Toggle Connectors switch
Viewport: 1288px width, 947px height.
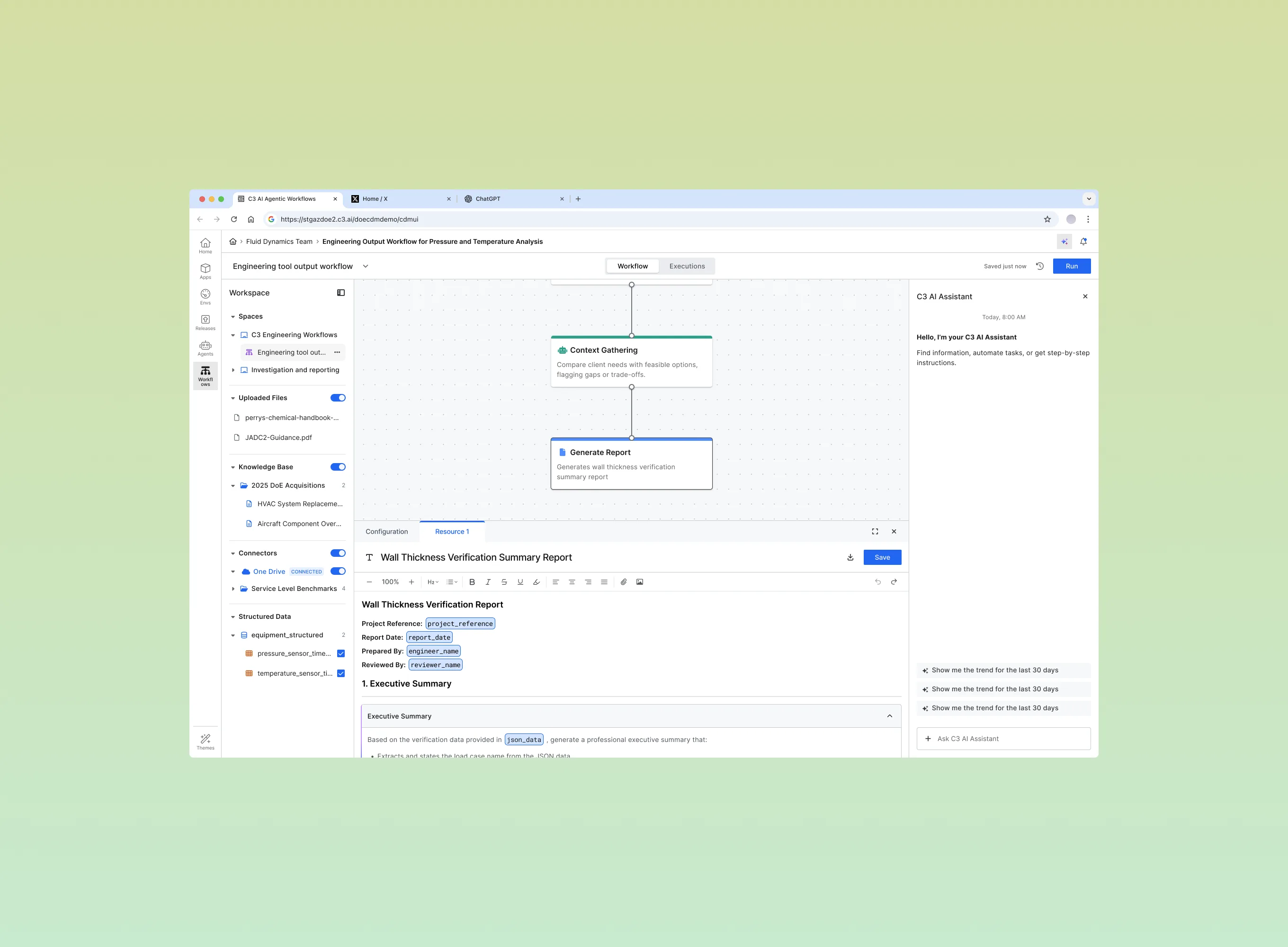[338, 553]
